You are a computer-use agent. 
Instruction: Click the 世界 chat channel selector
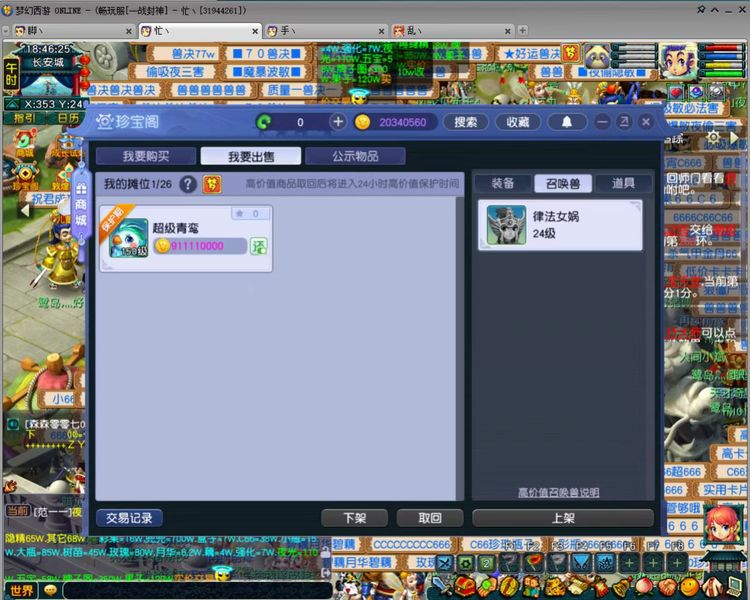click(x=22, y=591)
